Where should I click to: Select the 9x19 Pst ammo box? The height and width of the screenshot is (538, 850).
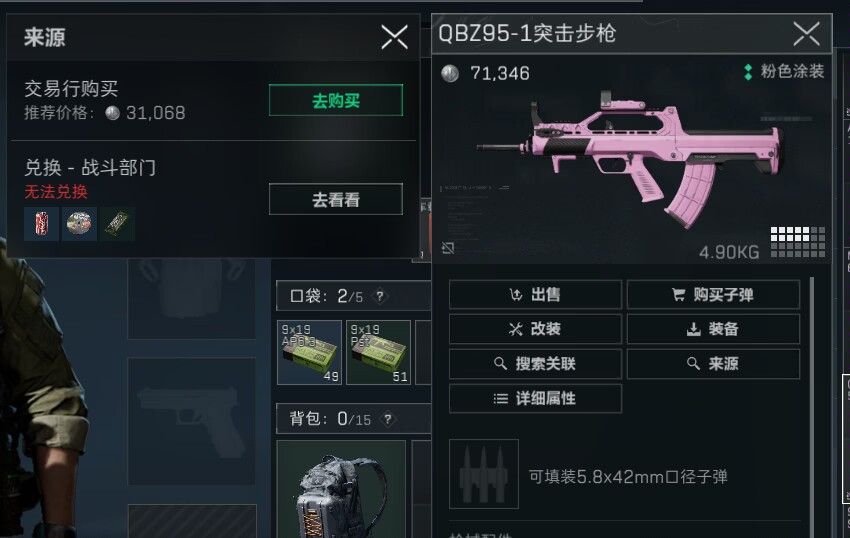click(378, 353)
